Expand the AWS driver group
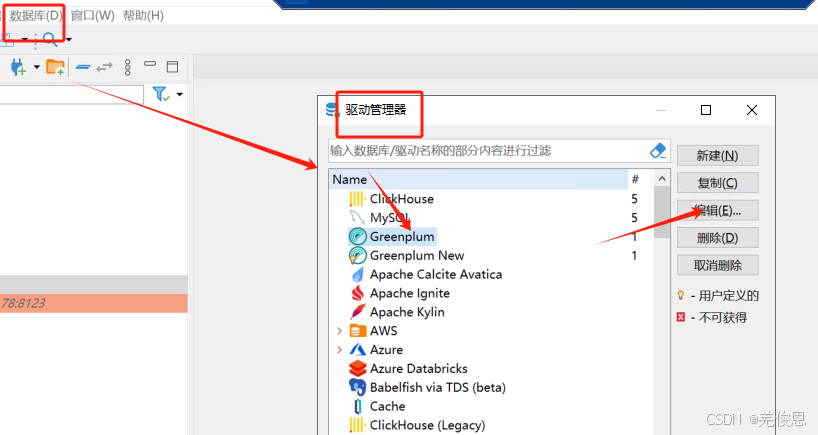 click(339, 331)
